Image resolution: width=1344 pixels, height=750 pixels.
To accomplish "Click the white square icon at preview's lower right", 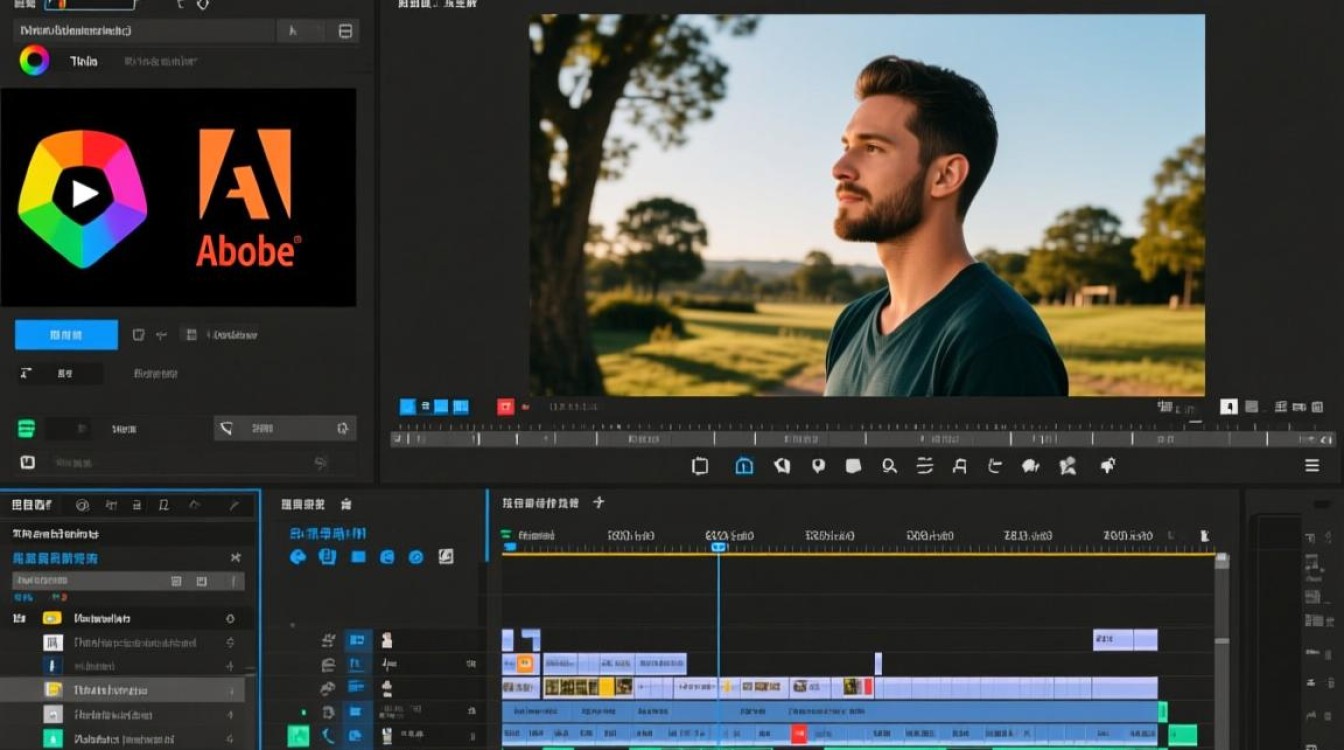I will pos(1229,407).
